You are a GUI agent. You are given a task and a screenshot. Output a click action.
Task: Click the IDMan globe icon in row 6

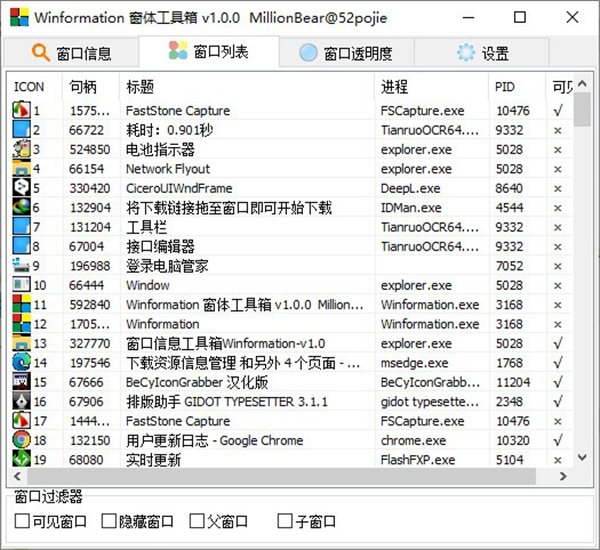pos(22,208)
